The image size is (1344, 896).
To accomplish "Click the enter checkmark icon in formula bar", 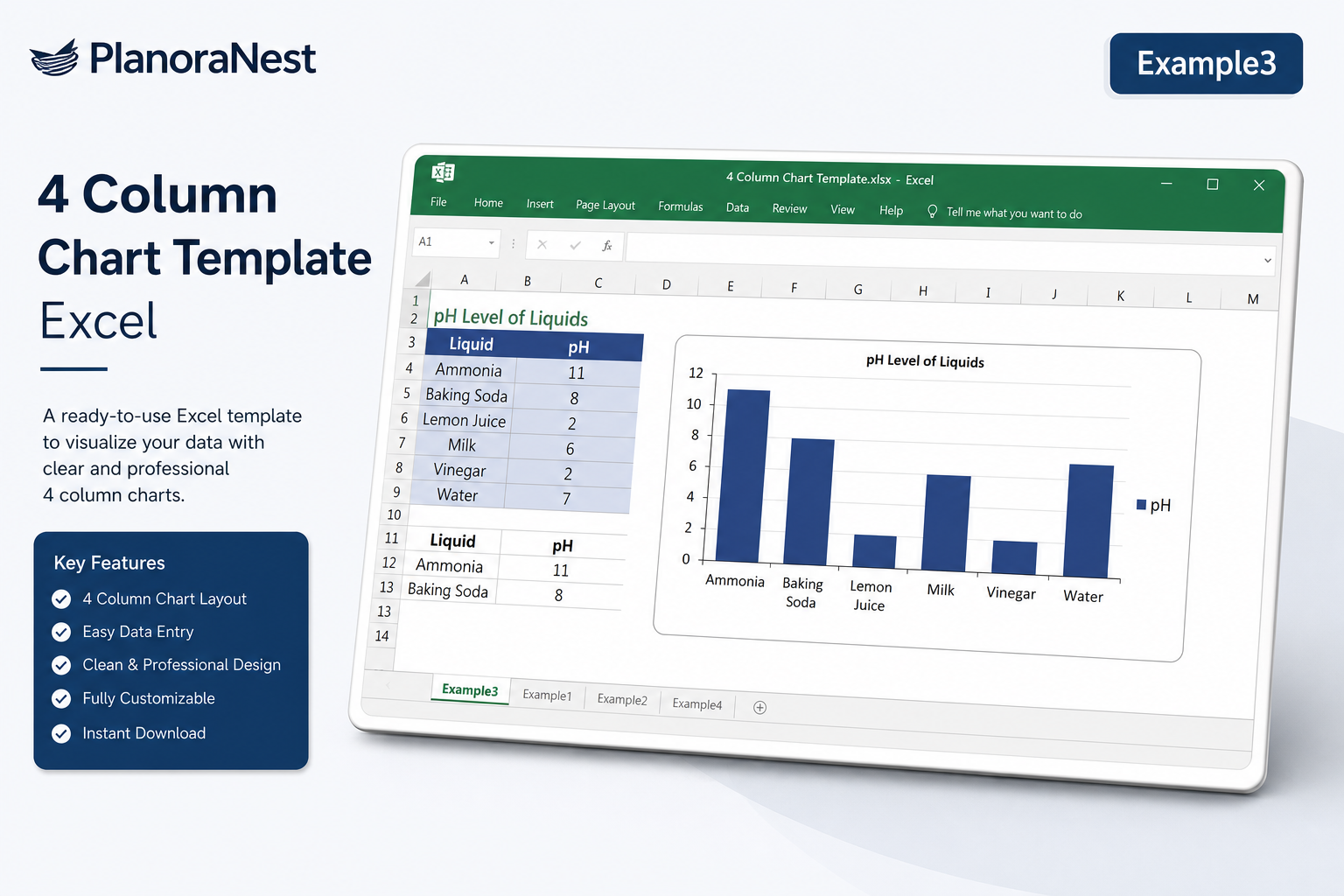I will pos(575,246).
